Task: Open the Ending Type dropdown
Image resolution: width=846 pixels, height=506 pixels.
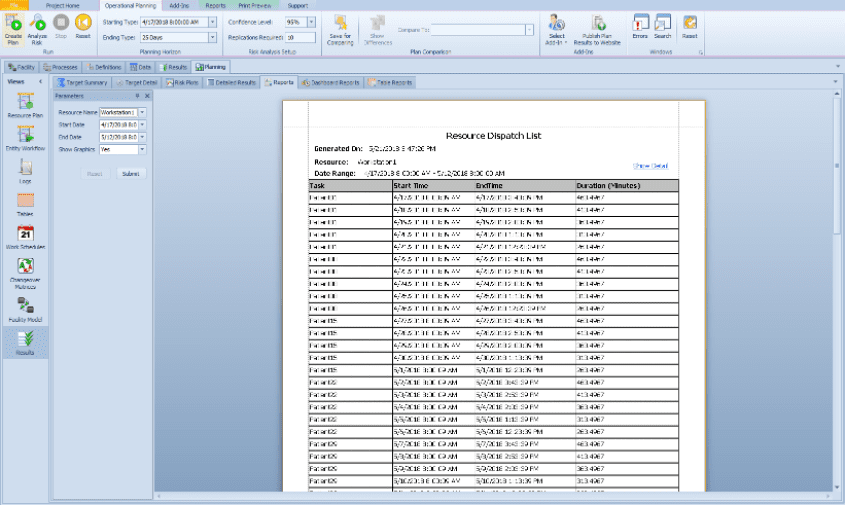Action: click(x=213, y=37)
